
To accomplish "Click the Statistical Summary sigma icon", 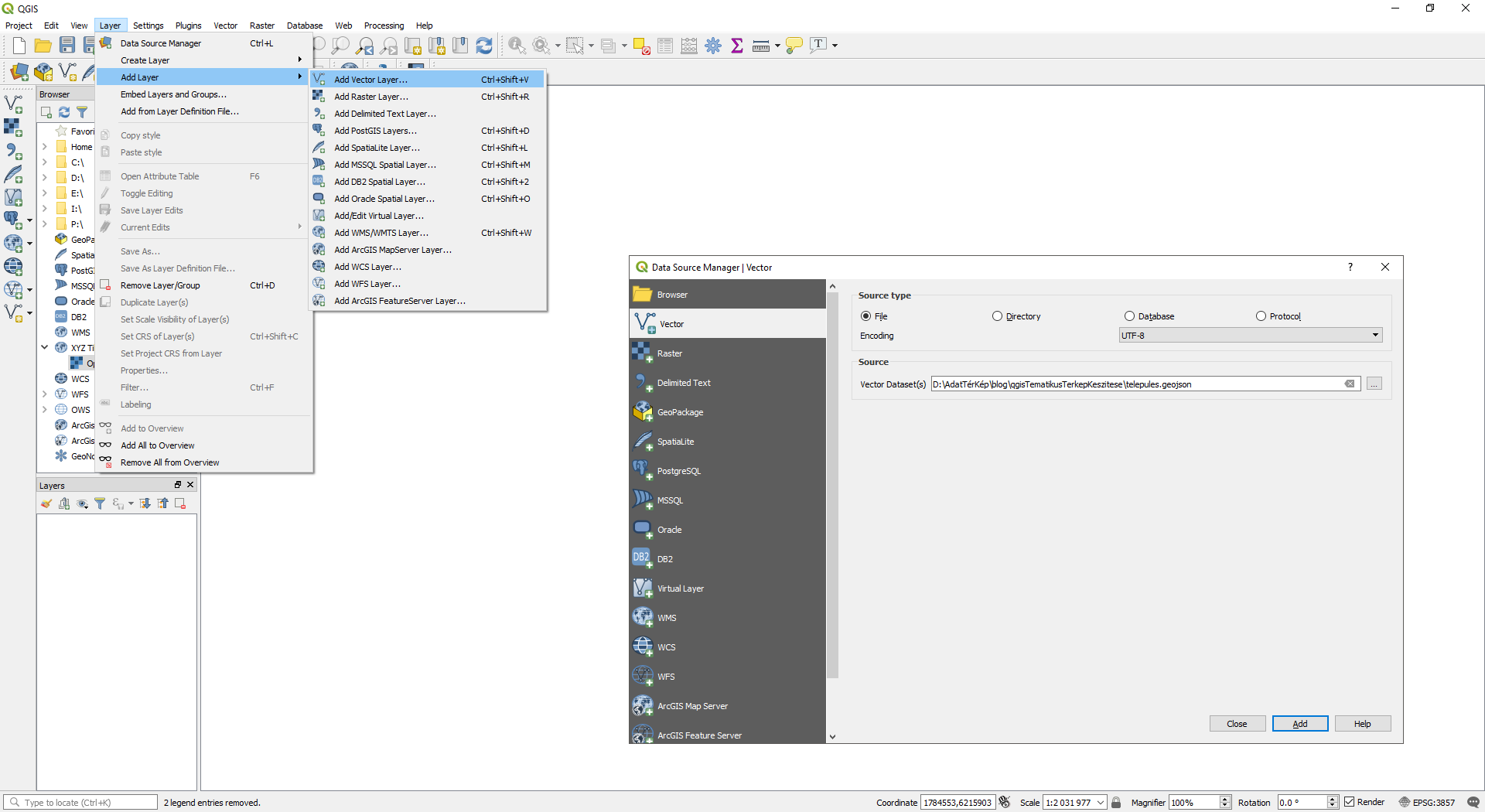I will point(737,46).
